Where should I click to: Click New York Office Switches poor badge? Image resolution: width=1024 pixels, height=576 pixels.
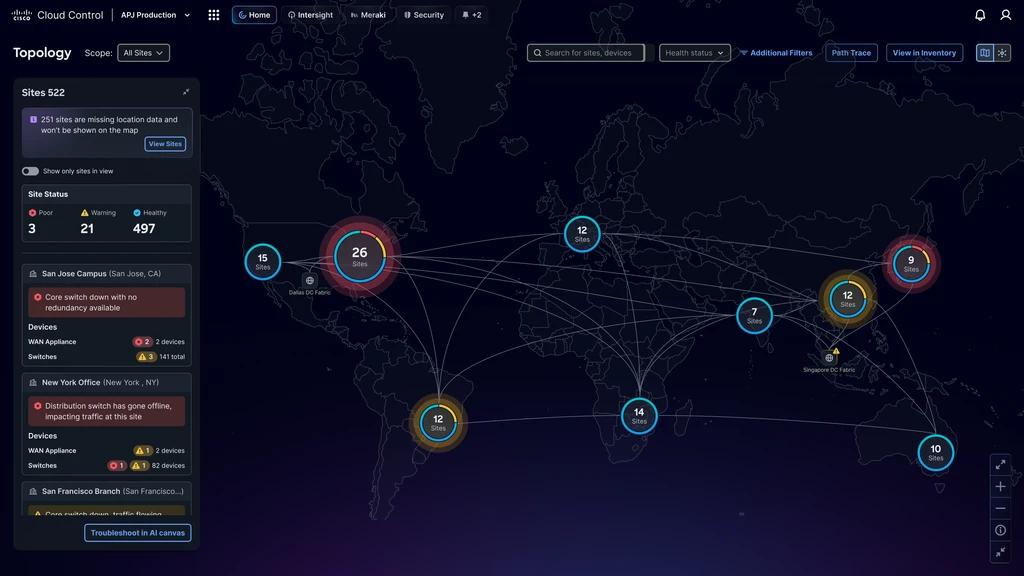coord(117,466)
